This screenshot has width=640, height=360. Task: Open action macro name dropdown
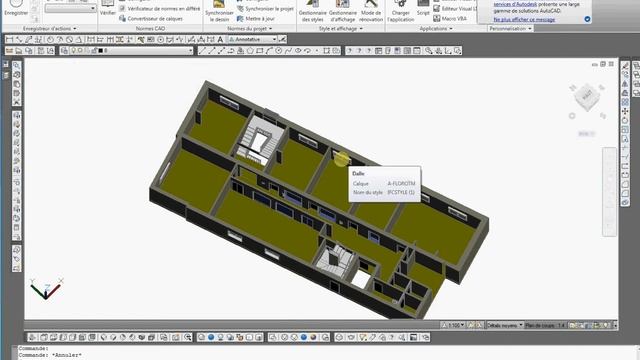pos(71,8)
